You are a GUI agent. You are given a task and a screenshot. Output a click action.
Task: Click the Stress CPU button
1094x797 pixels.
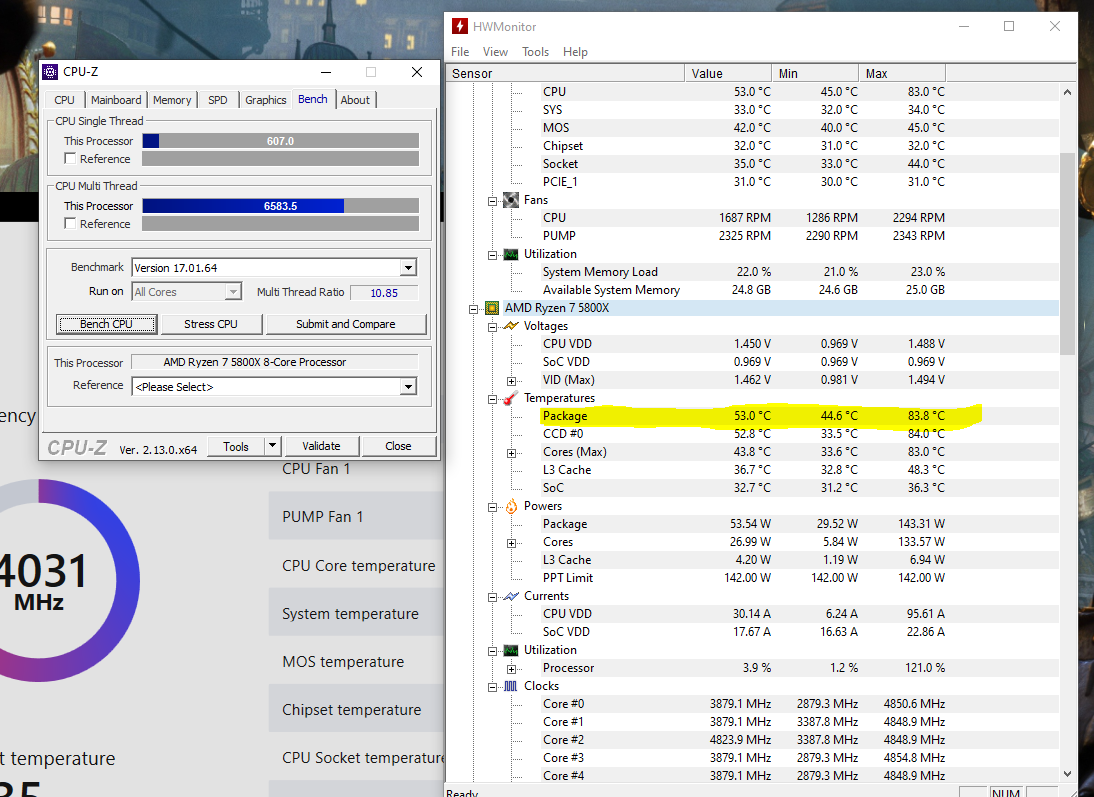click(211, 324)
